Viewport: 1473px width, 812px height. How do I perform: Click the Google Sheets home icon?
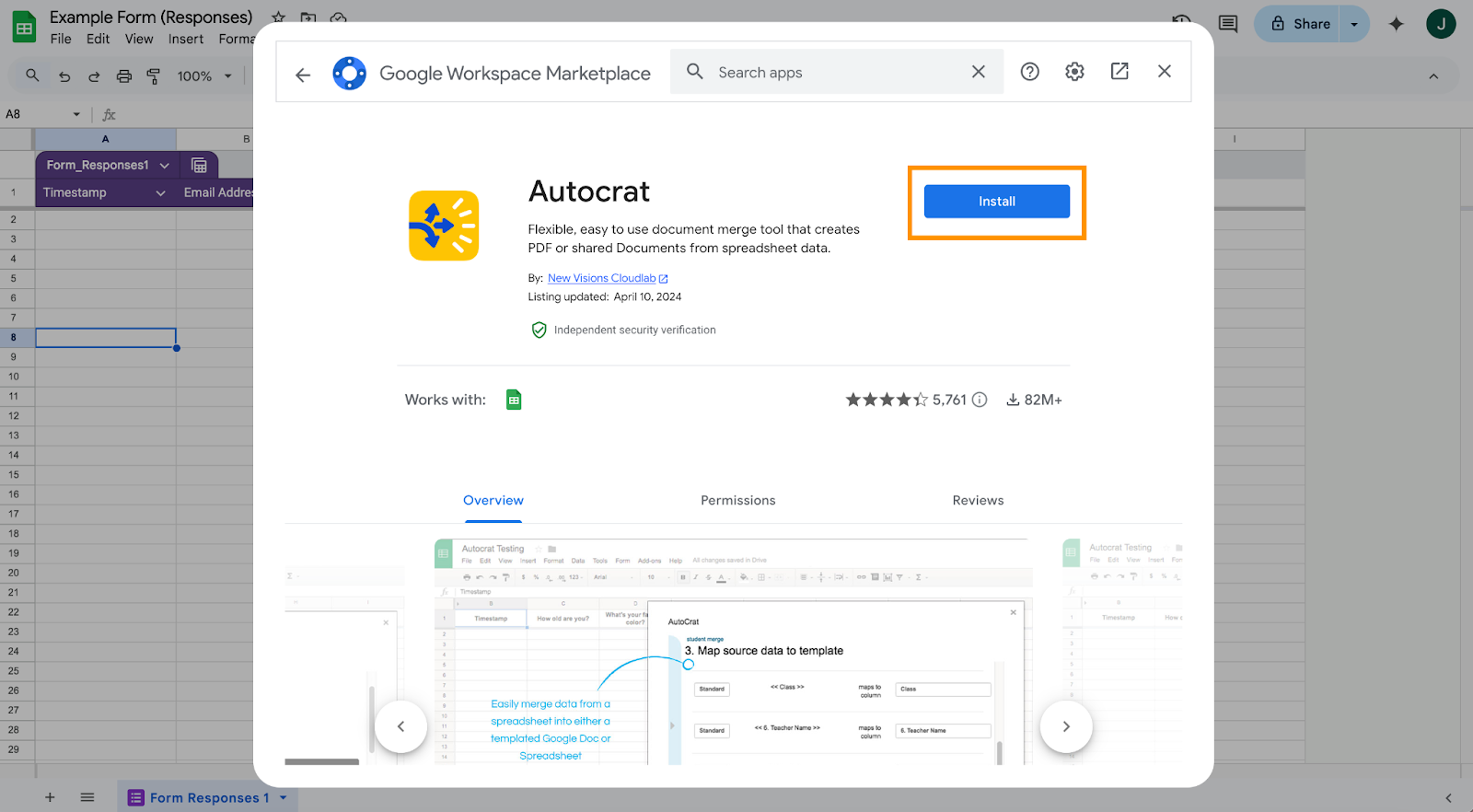[x=24, y=28]
